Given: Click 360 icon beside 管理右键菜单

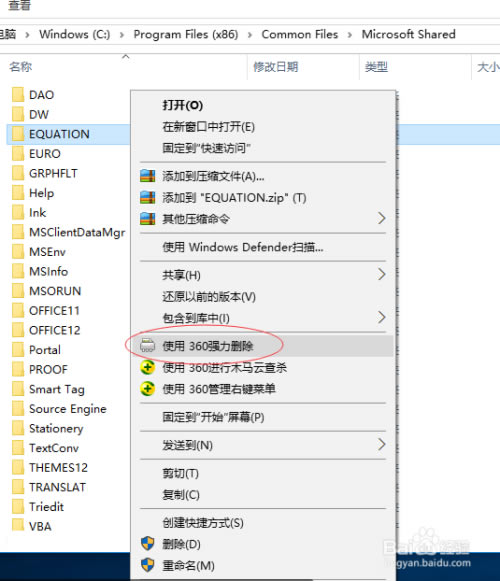Looking at the screenshot, I should tap(148, 389).
